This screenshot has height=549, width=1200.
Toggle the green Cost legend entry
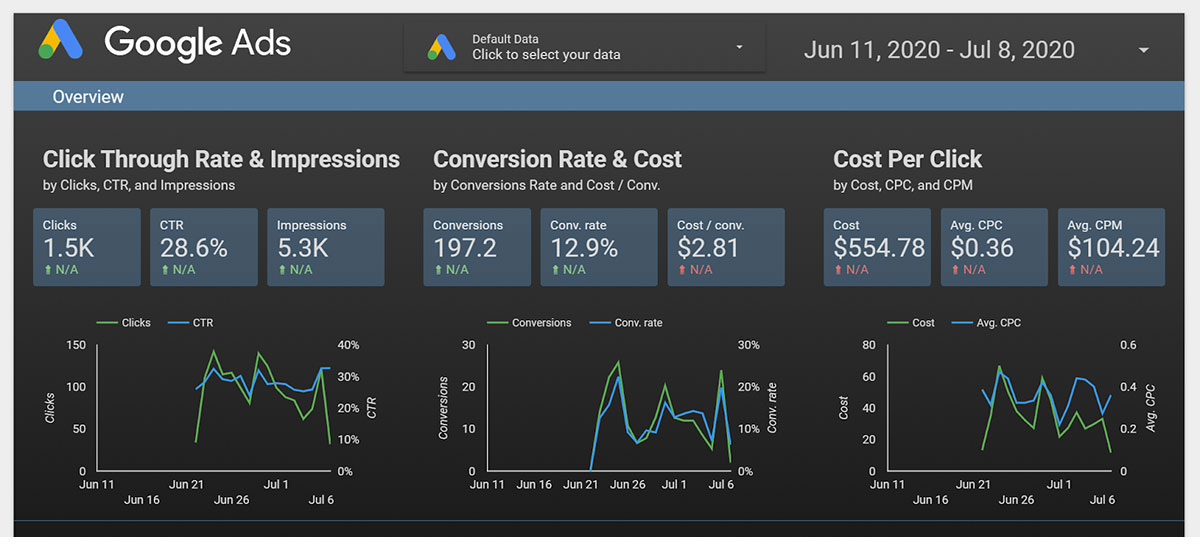click(x=911, y=323)
